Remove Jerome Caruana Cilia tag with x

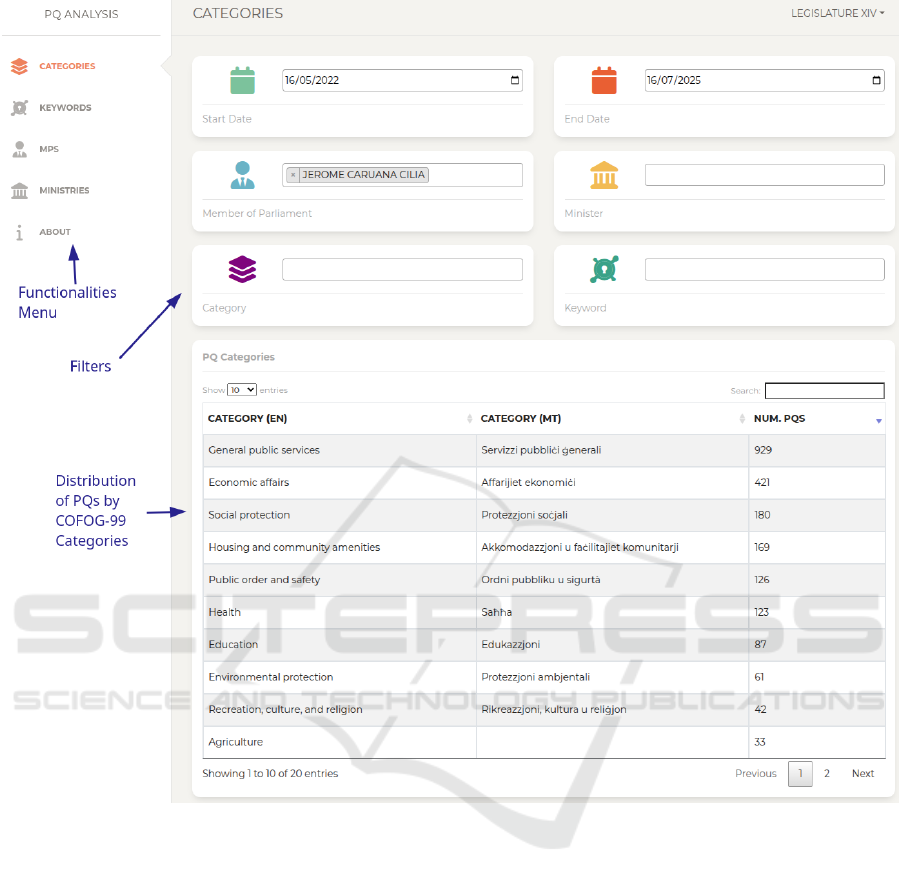tap(293, 175)
